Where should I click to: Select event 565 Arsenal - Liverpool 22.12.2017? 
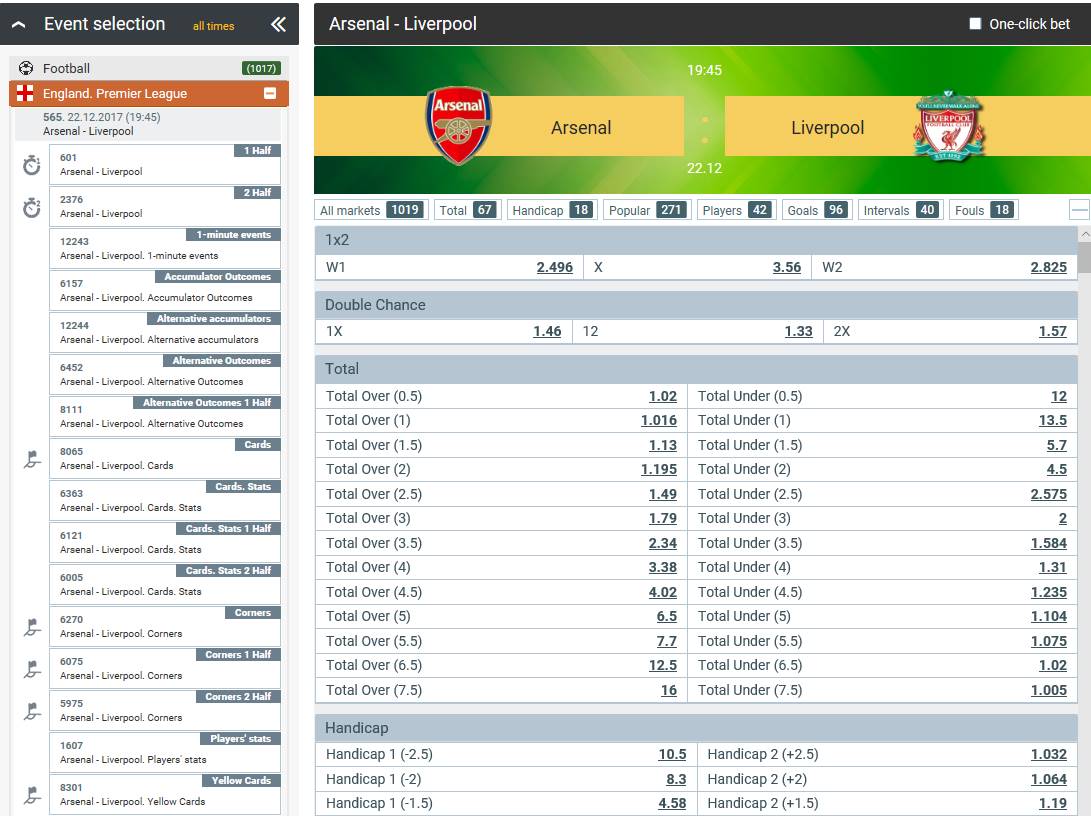pos(148,124)
